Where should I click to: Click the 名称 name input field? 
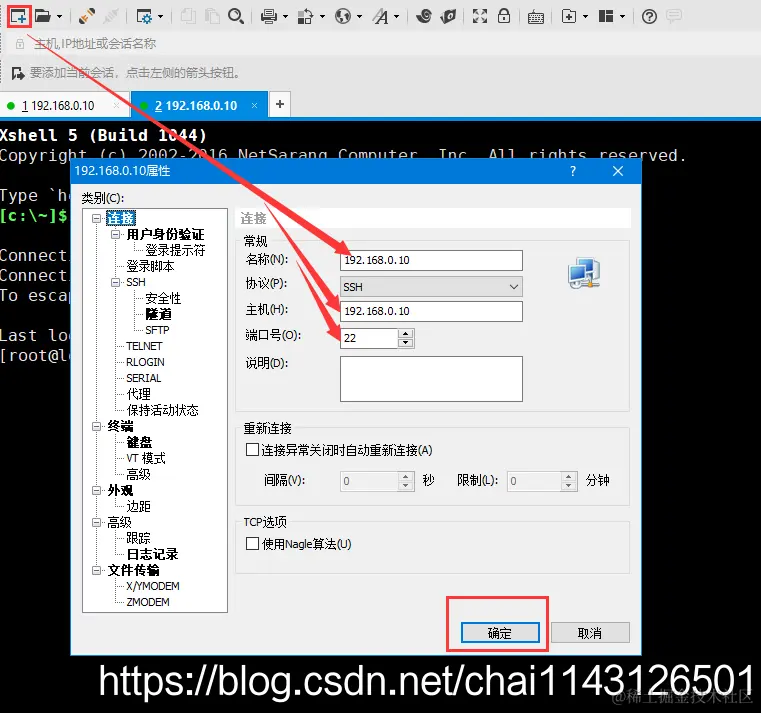pos(431,261)
